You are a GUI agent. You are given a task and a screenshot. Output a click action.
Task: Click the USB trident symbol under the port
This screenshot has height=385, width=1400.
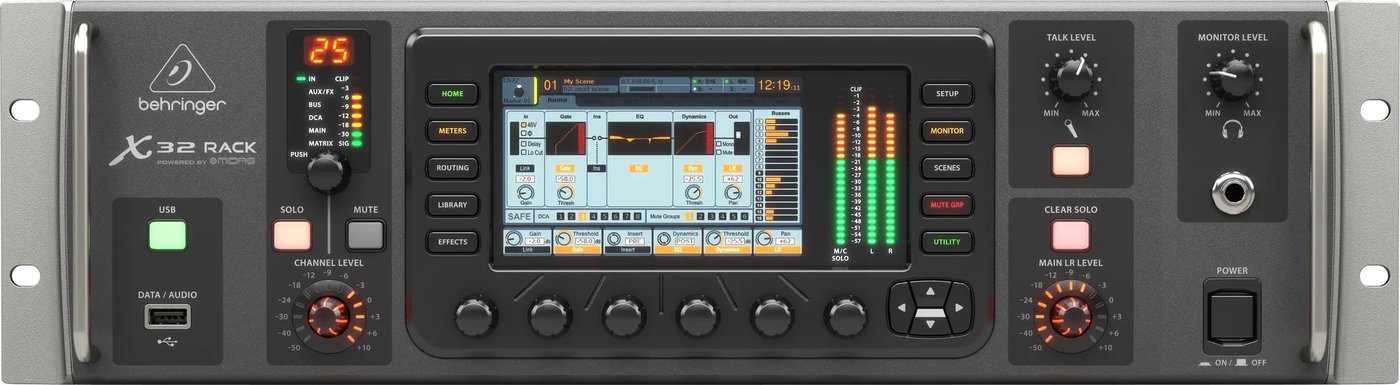(168, 342)
